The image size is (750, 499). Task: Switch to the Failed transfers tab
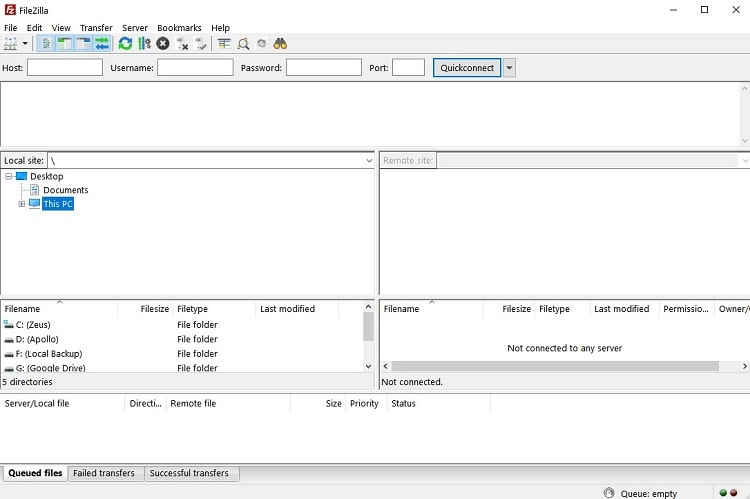(x=104, y=473)
